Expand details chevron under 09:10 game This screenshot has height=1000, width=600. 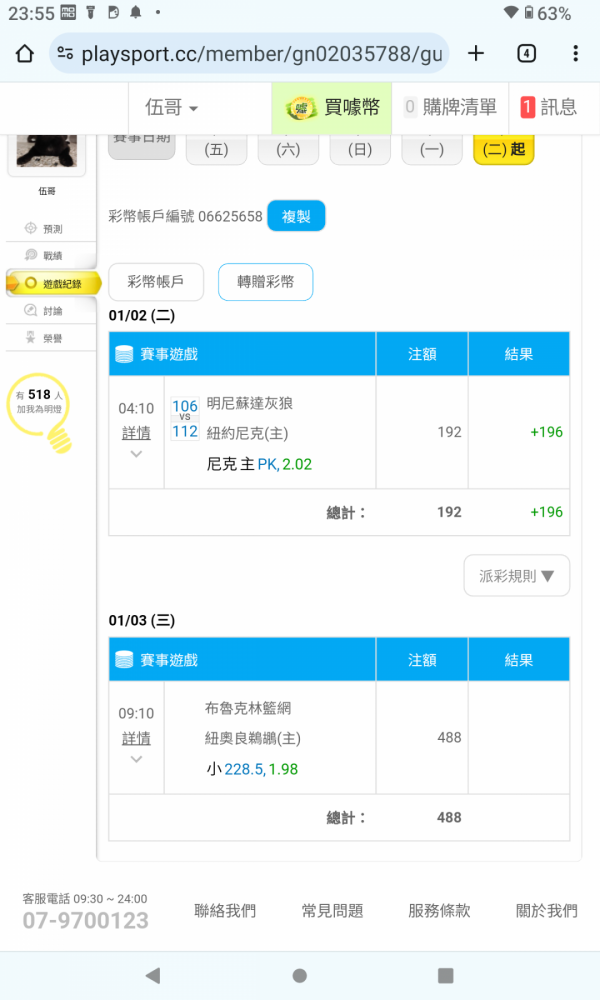[x=136, y=759]
